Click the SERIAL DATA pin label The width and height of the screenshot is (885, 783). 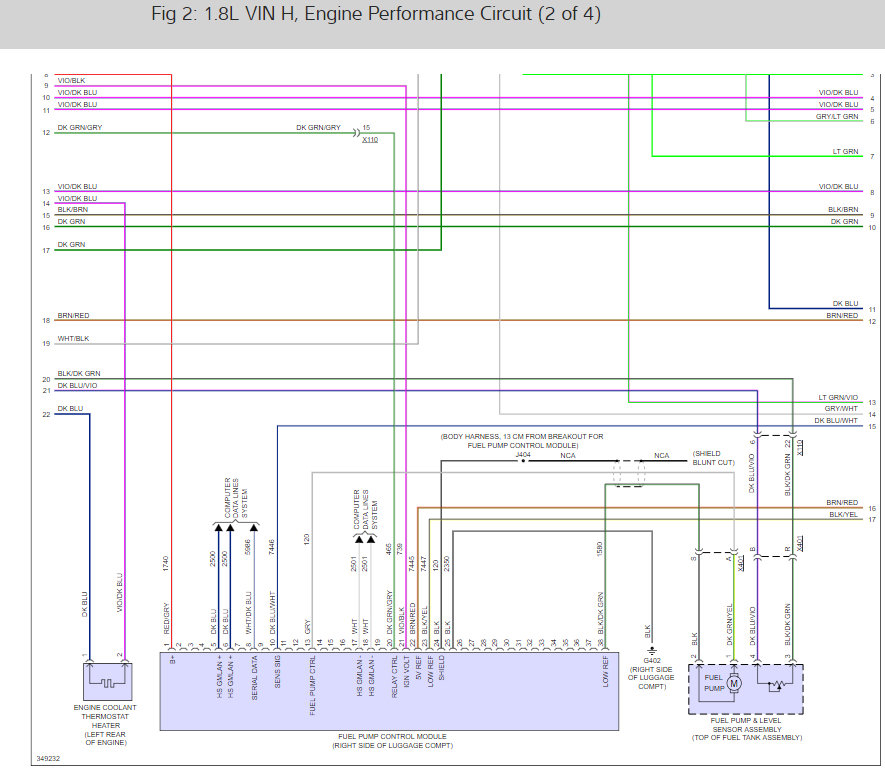(x=255, y=678)
